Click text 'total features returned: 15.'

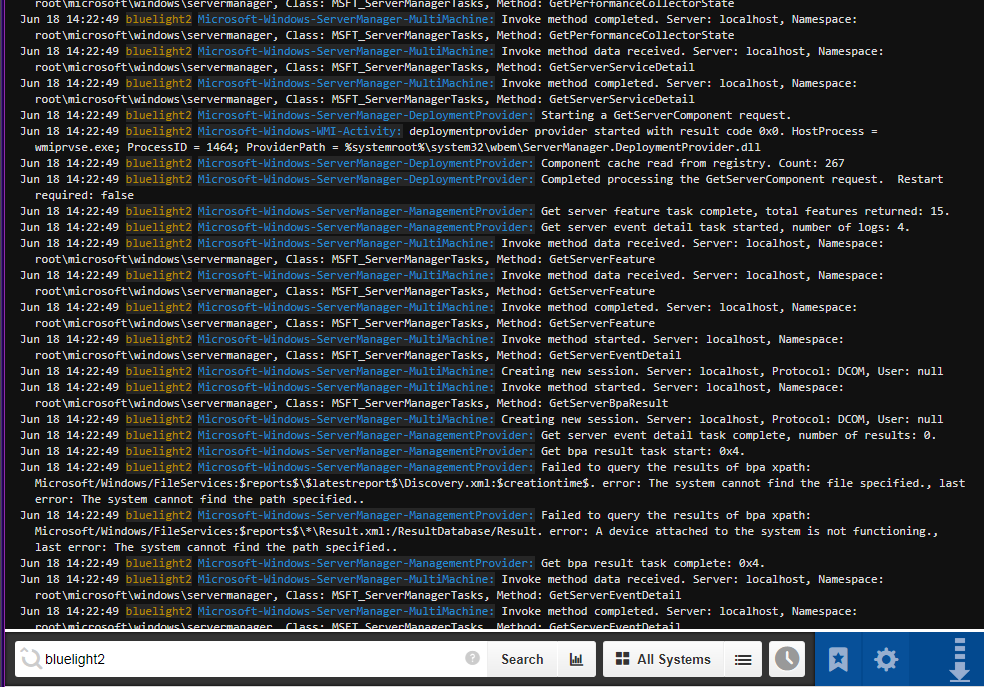pos(857,211)
